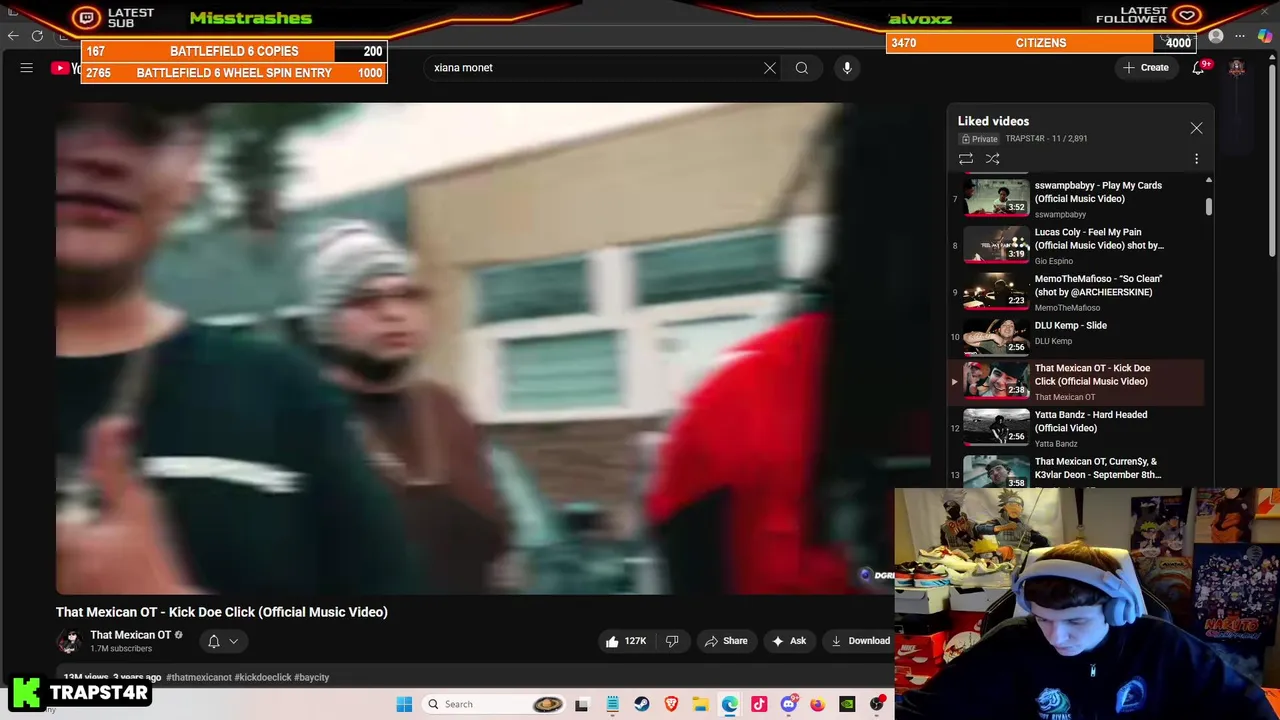Open the Copilot icon in browser toolbar

pyautogui.click(x=1265, y=36)
